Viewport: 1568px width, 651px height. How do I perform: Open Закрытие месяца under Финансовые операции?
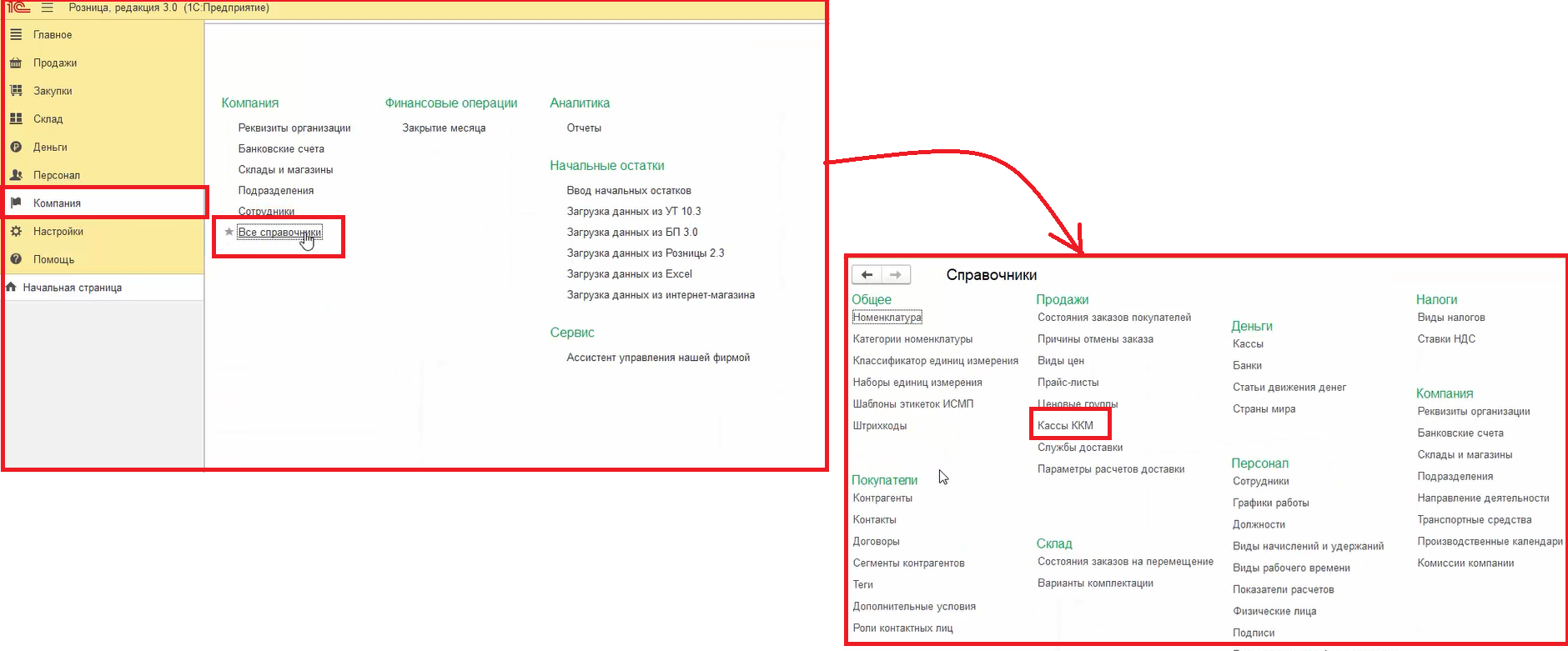tap(443, 128)
